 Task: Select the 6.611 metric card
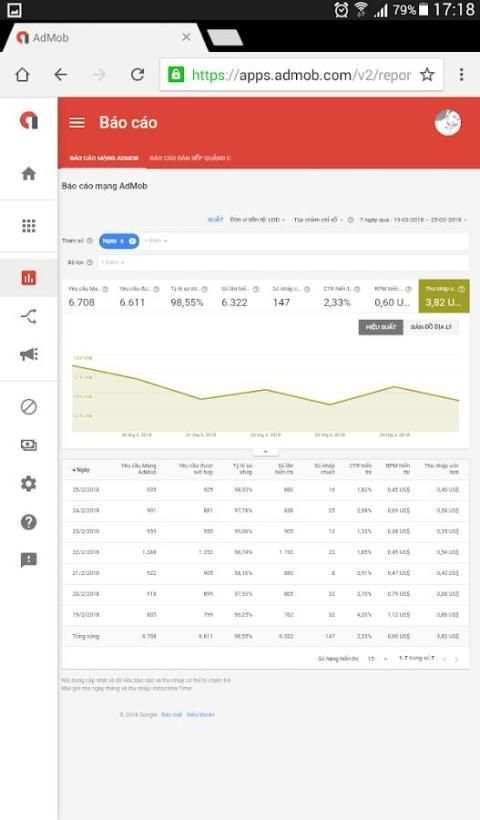[139, 297]
